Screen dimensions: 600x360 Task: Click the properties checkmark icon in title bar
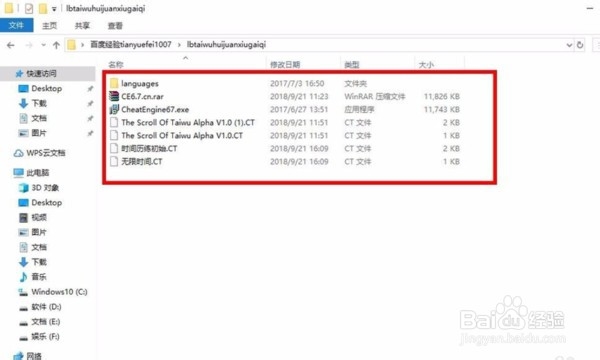click(x=29, y=8)
